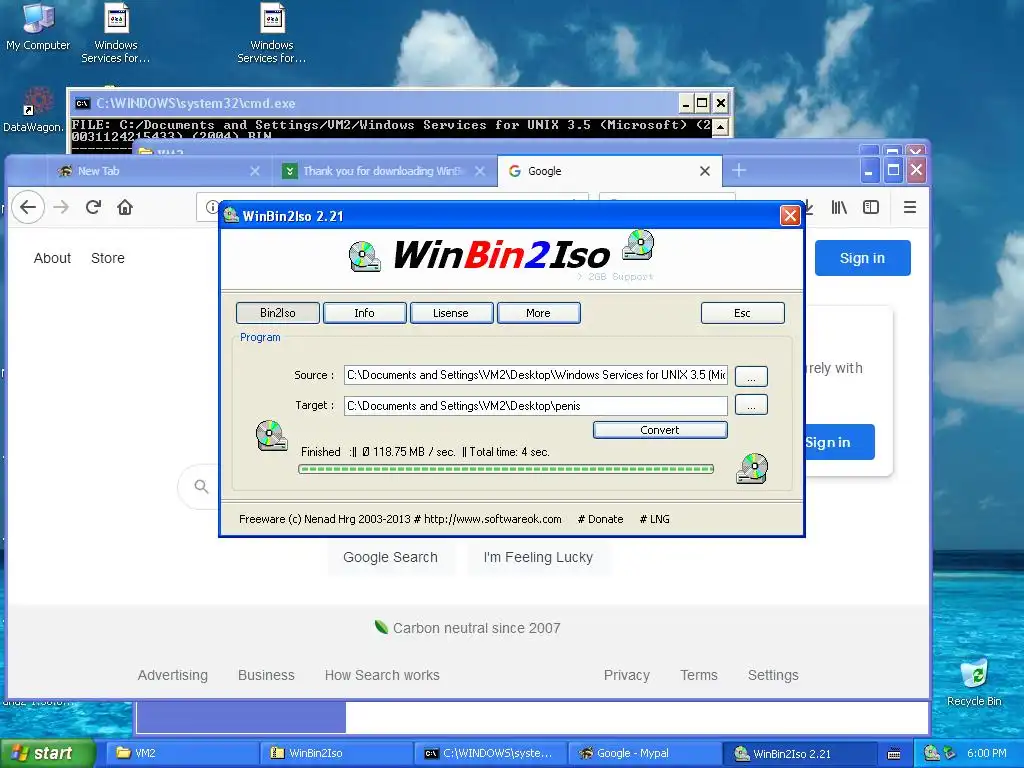Viewport: 1024px width, 768px height.
Task: Start conversion with the Convert button
Action: click(660, 430)
